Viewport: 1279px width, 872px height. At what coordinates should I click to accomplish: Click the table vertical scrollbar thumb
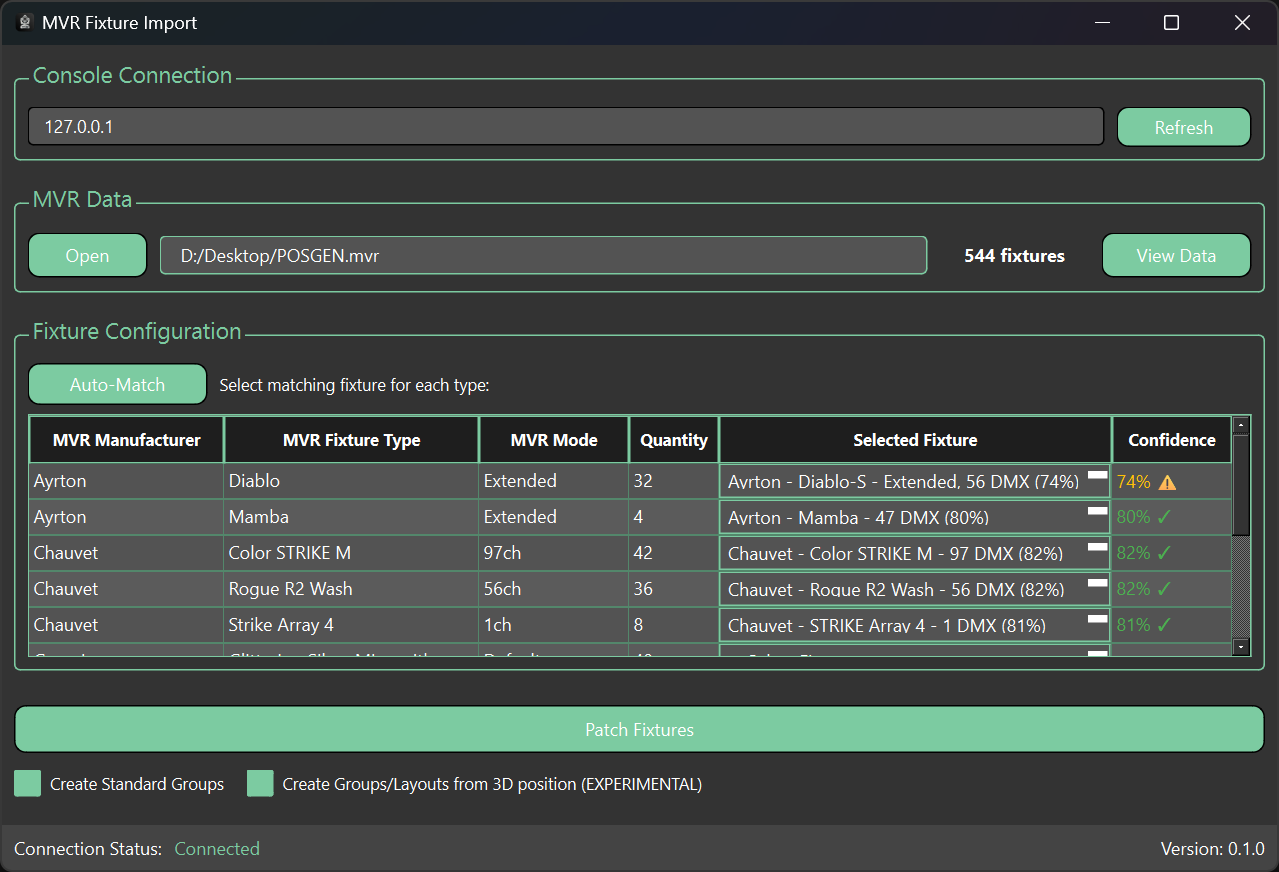[x=1241, y=484]
